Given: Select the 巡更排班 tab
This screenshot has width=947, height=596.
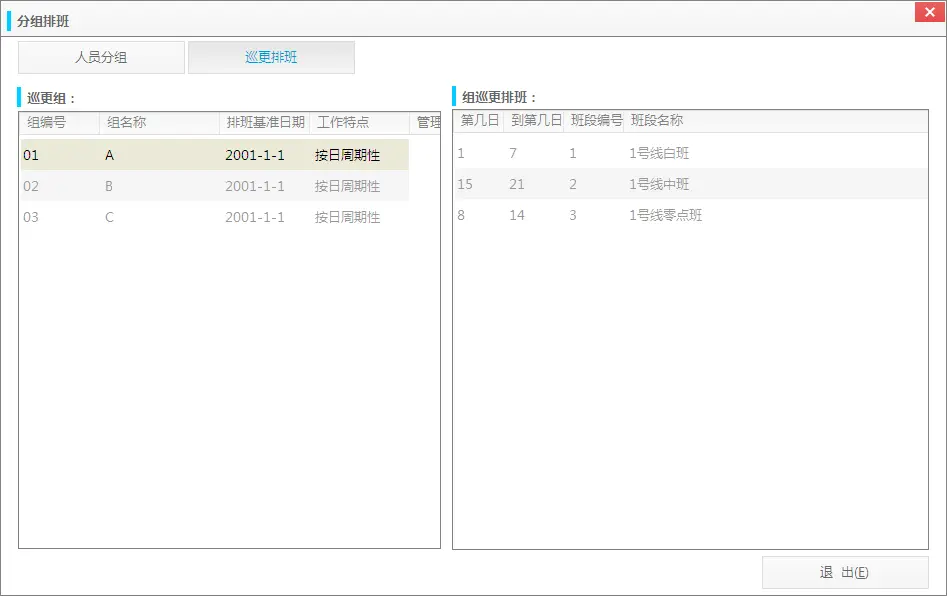Looking at the screenshot, I should point(271,58).
